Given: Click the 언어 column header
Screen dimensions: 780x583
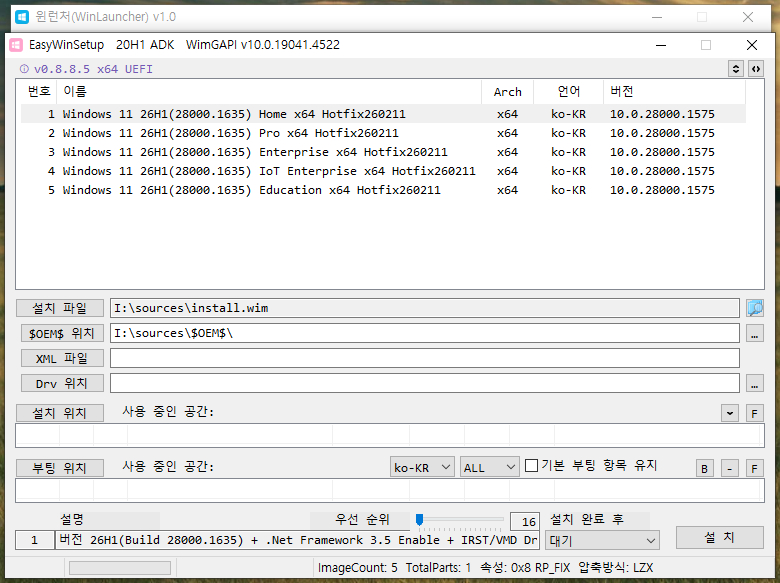Looking at the screenshot, I should (569, 92).
